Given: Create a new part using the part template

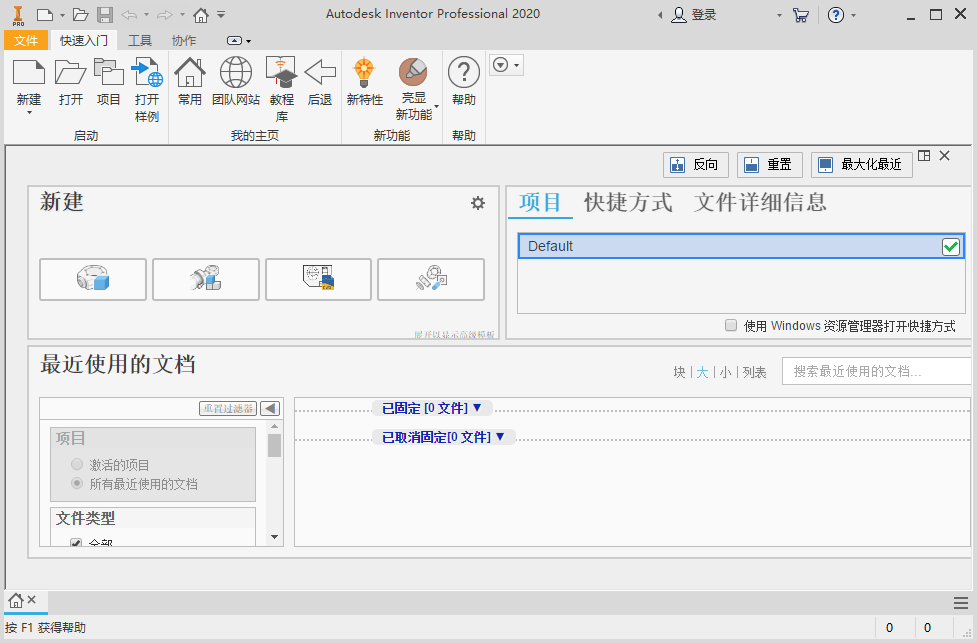Looking at the screenshot, I should [92, 279].
